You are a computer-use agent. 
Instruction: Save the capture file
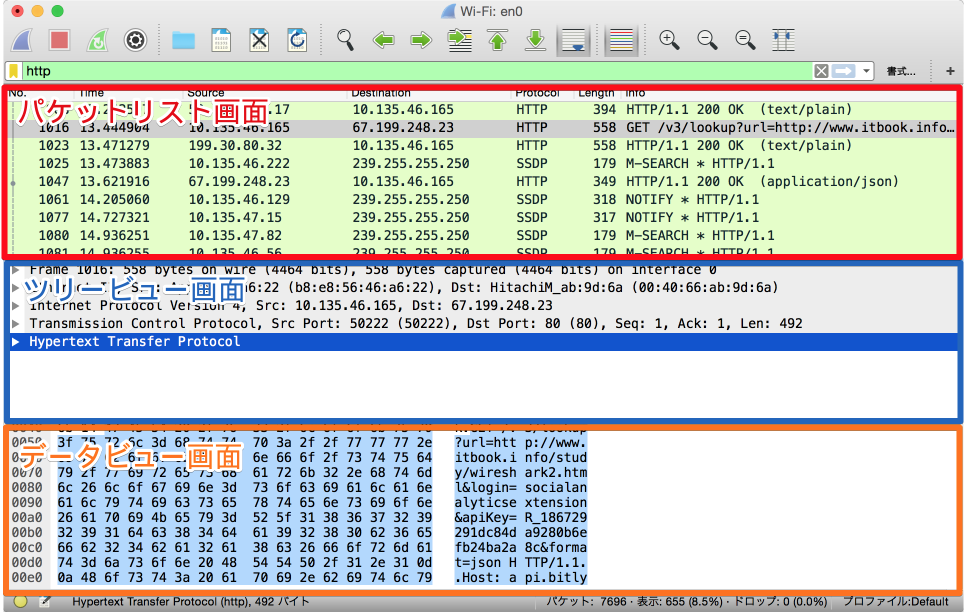[x=221, y=41]
